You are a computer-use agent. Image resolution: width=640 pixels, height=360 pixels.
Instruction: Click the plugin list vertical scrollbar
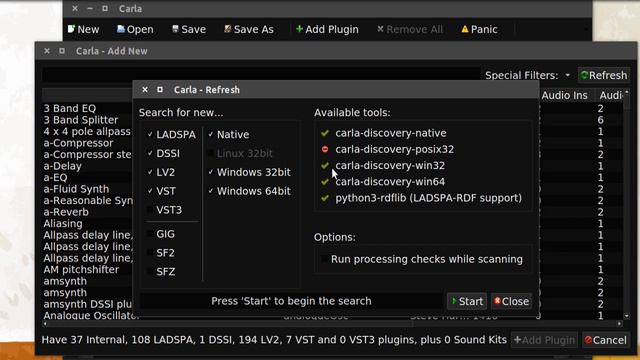[x=627, y=204]
